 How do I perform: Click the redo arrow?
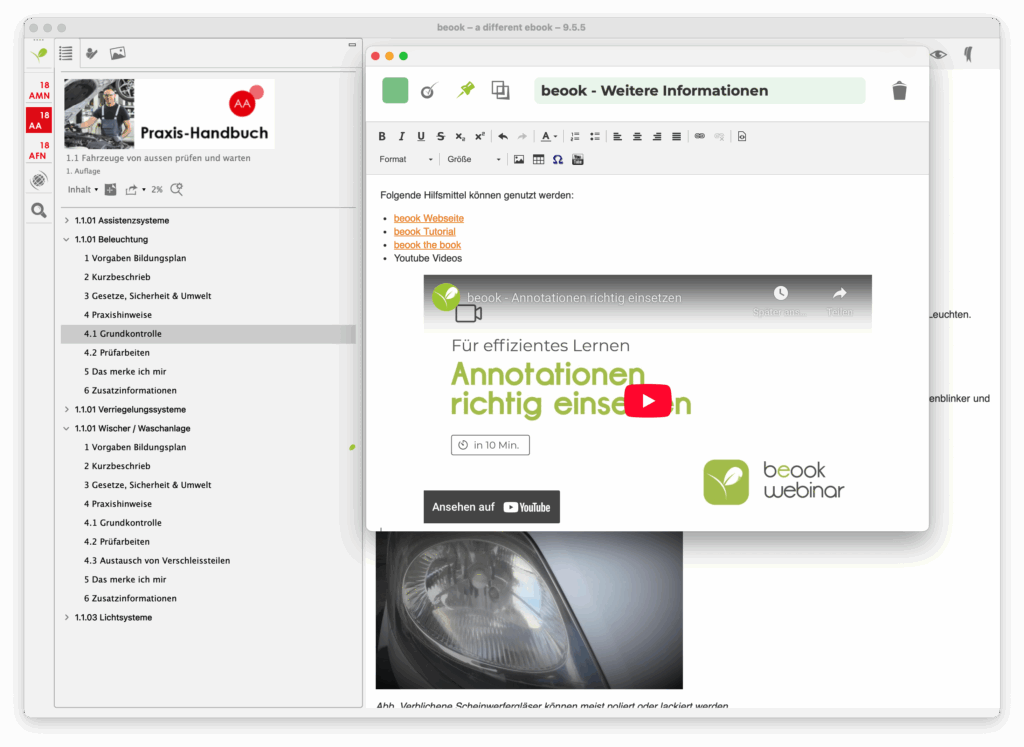click(522, 136)
